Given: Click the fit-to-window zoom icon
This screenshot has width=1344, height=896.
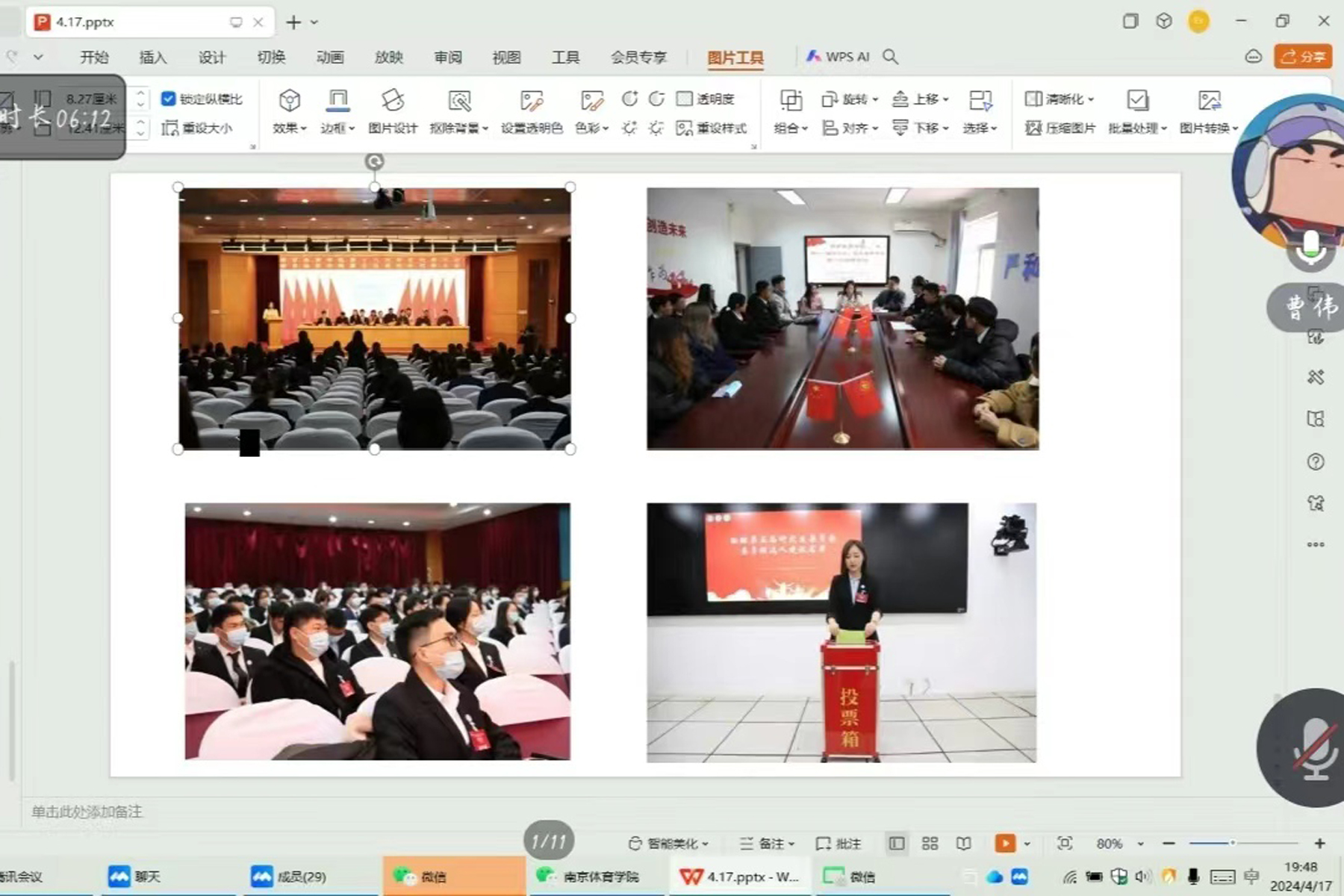Looking at the screenshot, I should [1065, 843].
